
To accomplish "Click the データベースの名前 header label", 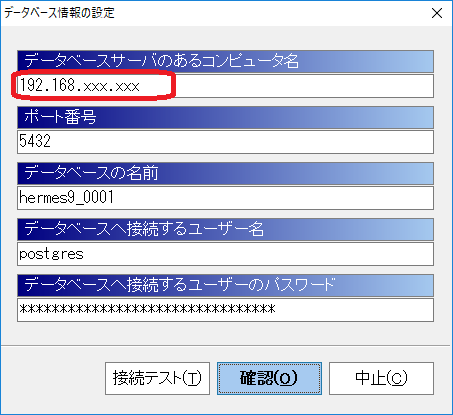I will [x=91, y=173].
